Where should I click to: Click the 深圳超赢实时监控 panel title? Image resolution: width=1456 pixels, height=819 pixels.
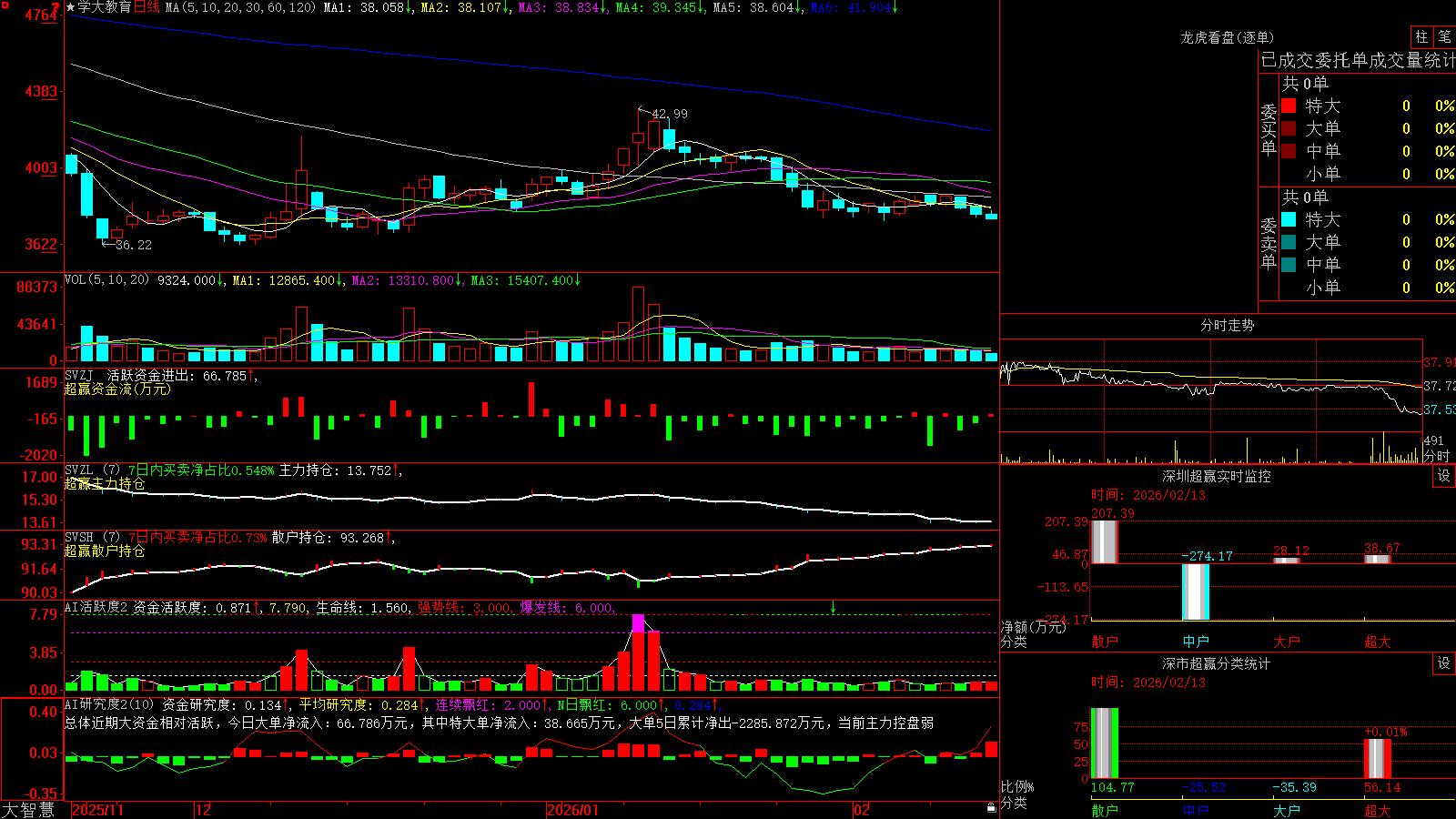click(1216, 476)
